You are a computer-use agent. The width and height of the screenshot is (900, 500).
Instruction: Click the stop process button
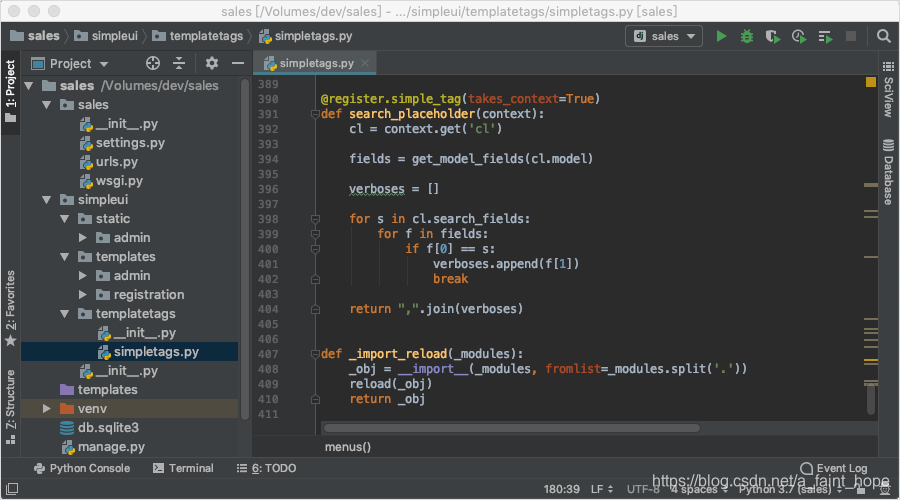(x=851, y=36)
